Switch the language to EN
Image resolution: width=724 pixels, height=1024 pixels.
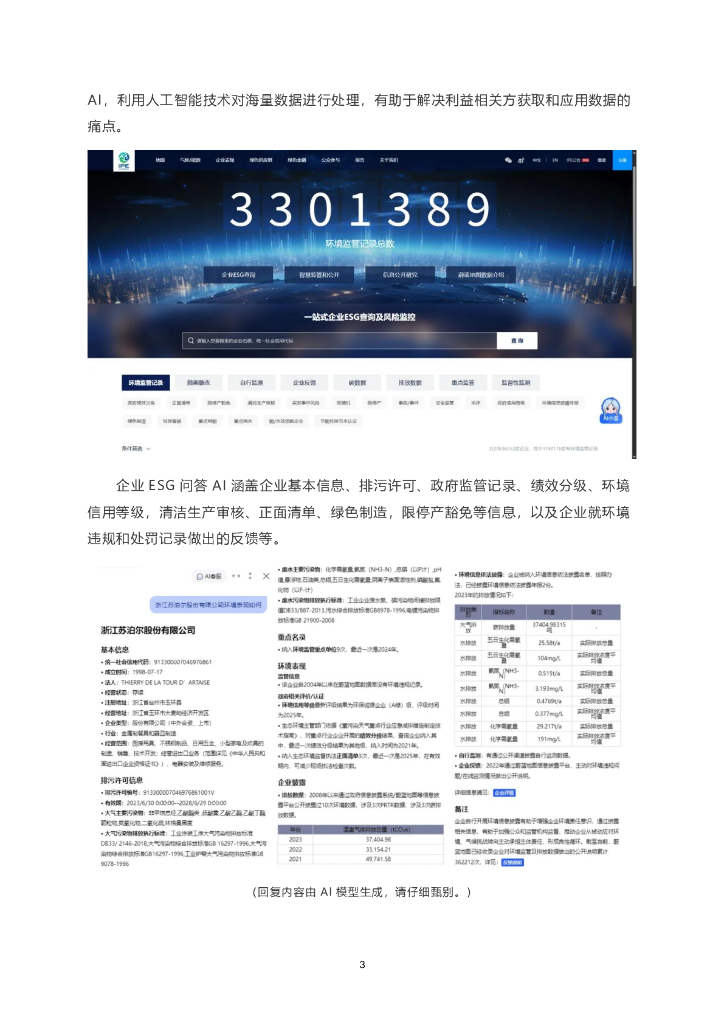(x=556, y=160)
